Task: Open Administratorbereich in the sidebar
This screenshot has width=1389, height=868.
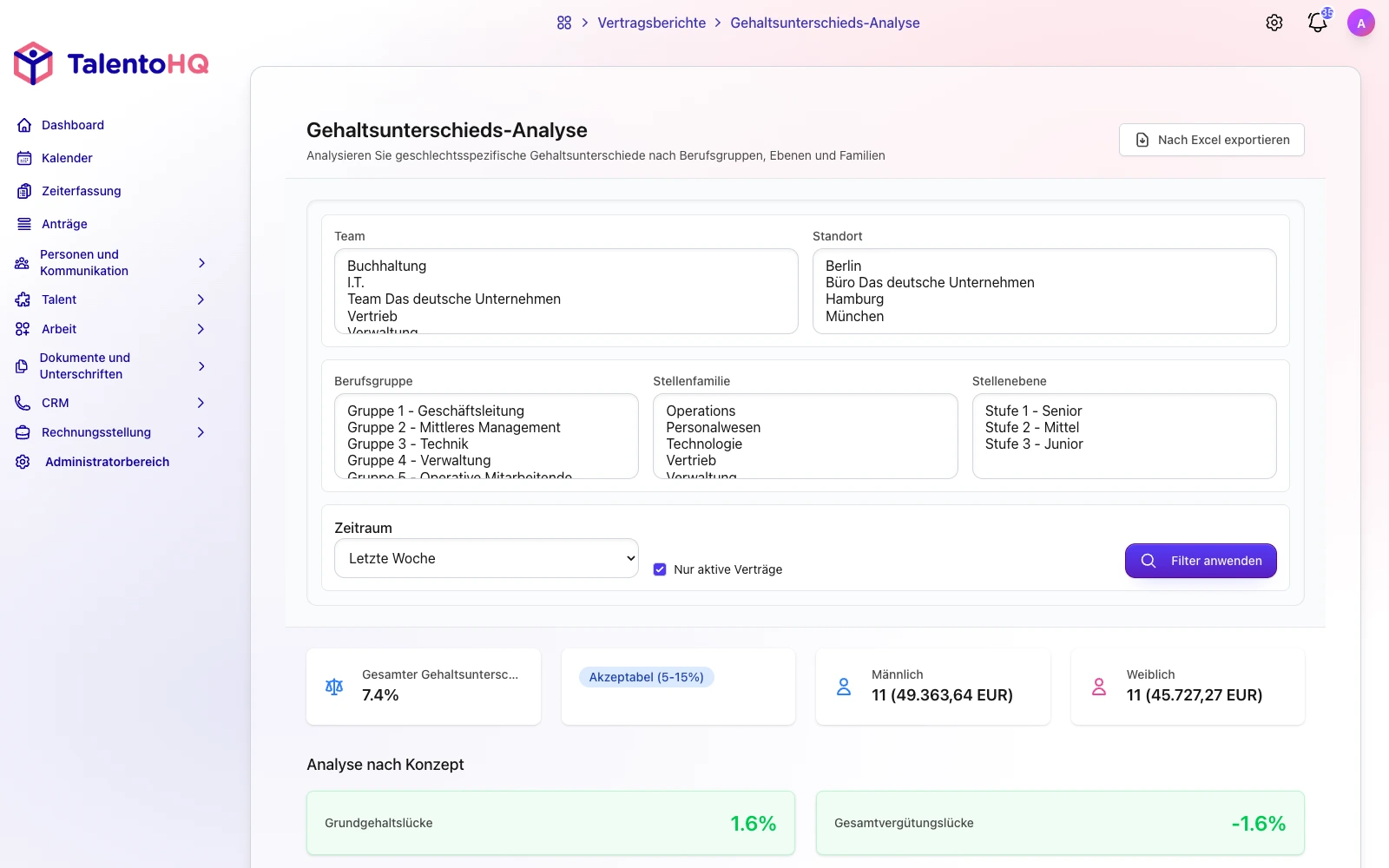Action: point(108,462)
